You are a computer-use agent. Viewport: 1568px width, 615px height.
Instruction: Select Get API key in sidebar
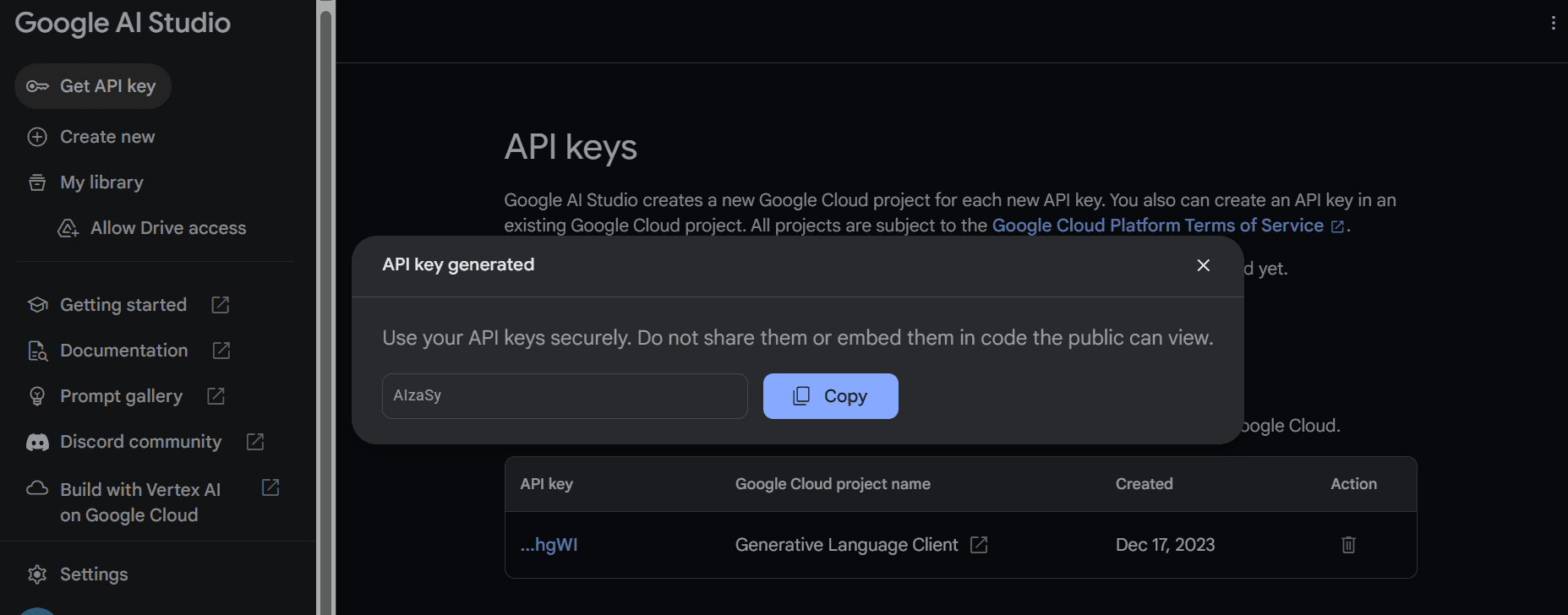(93, 86)
